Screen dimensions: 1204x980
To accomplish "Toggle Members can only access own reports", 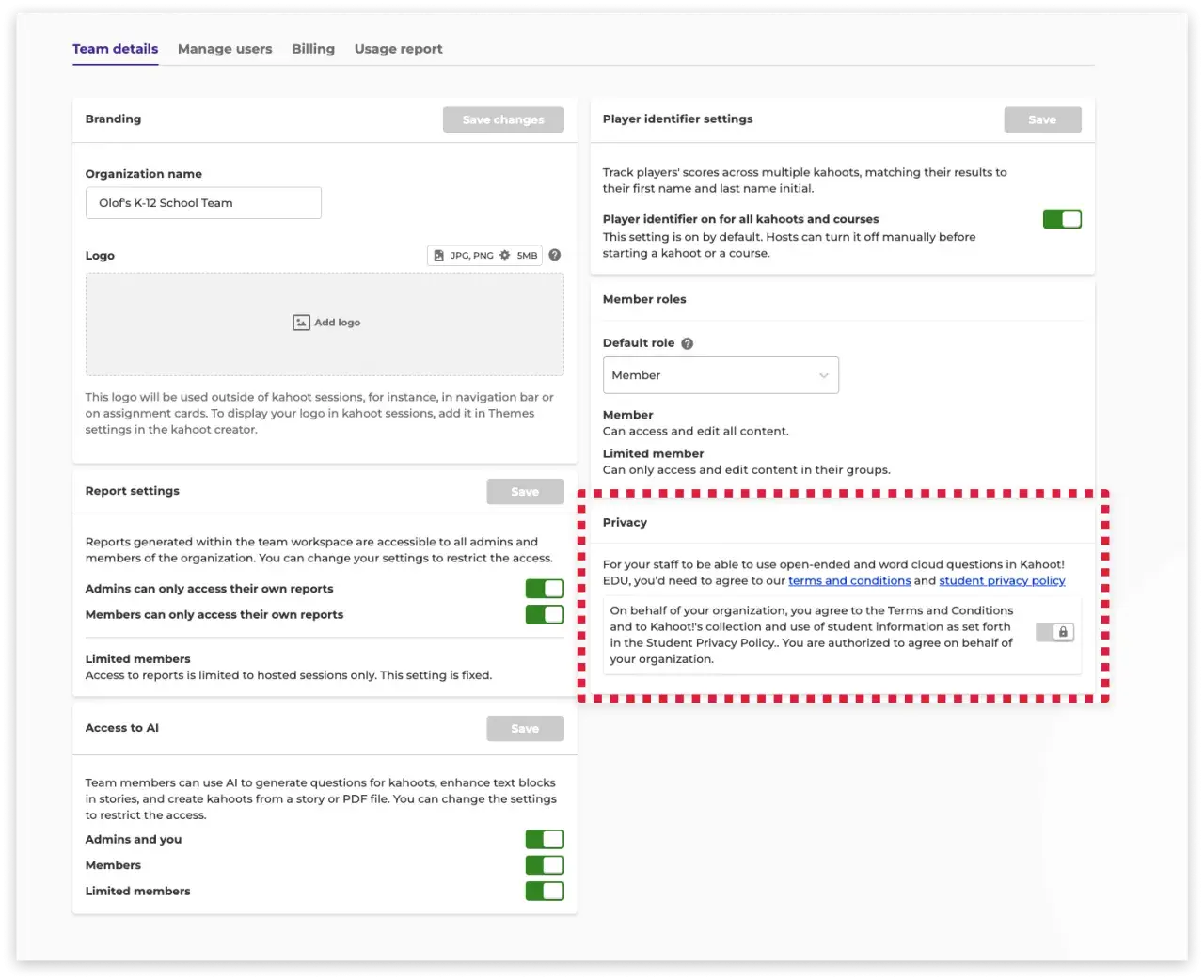I will pyautogui.click(x=545, y=614).
